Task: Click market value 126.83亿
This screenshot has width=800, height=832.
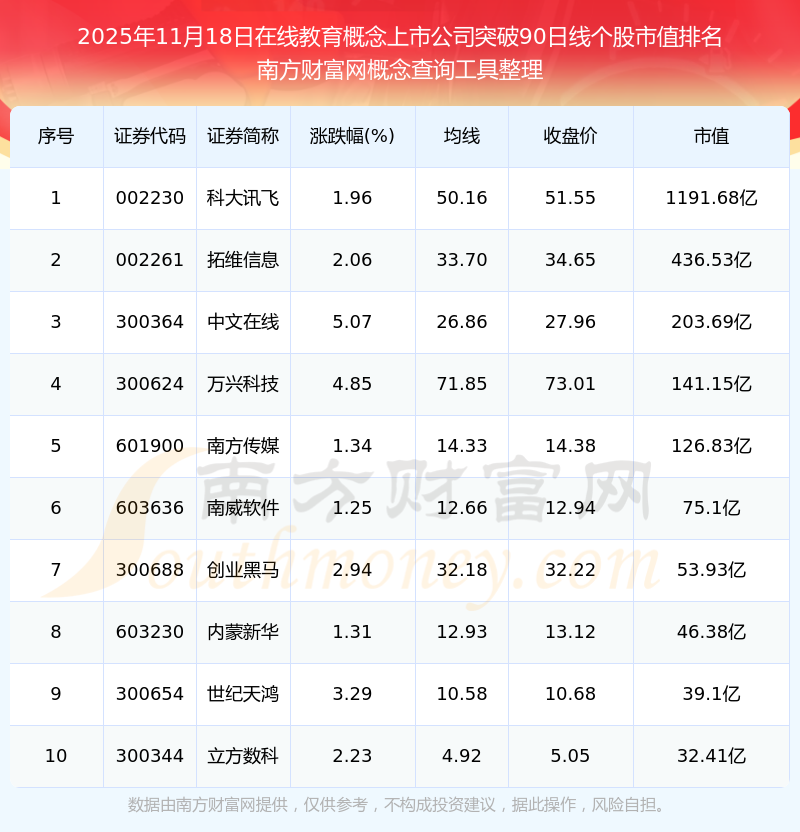Action: [x=711, y=446]
